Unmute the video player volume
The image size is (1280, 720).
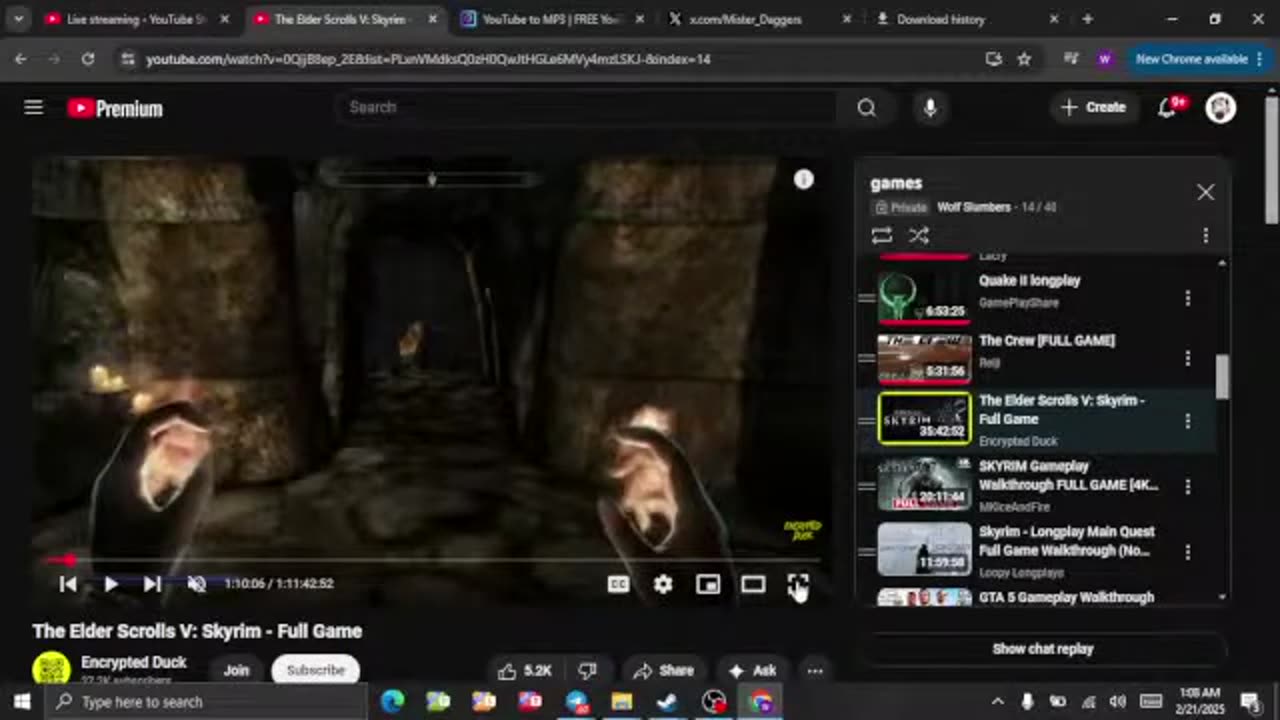[x=196, y=584]
